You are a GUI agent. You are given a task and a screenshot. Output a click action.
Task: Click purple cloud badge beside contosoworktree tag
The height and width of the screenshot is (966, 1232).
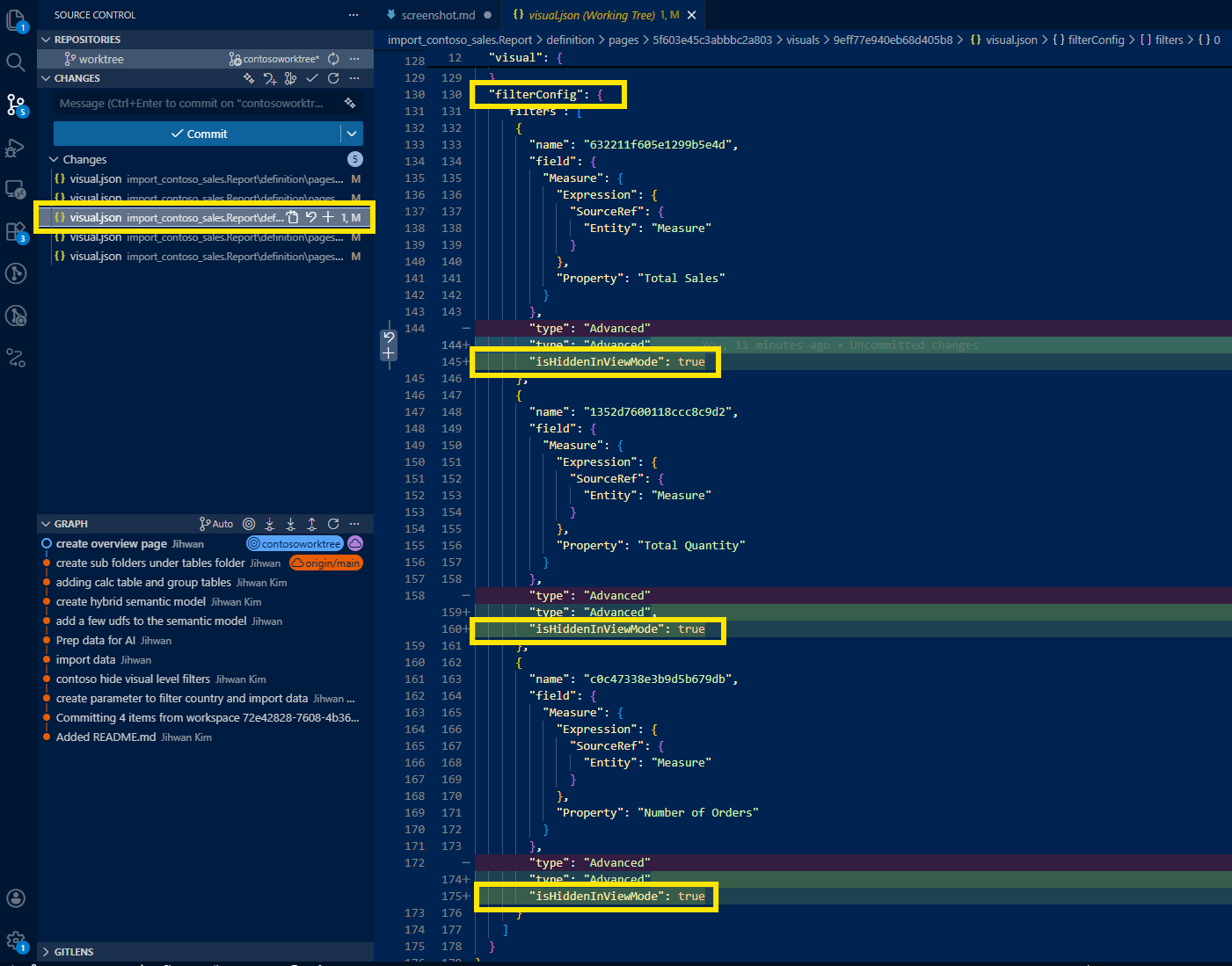[x=355, y=543]
